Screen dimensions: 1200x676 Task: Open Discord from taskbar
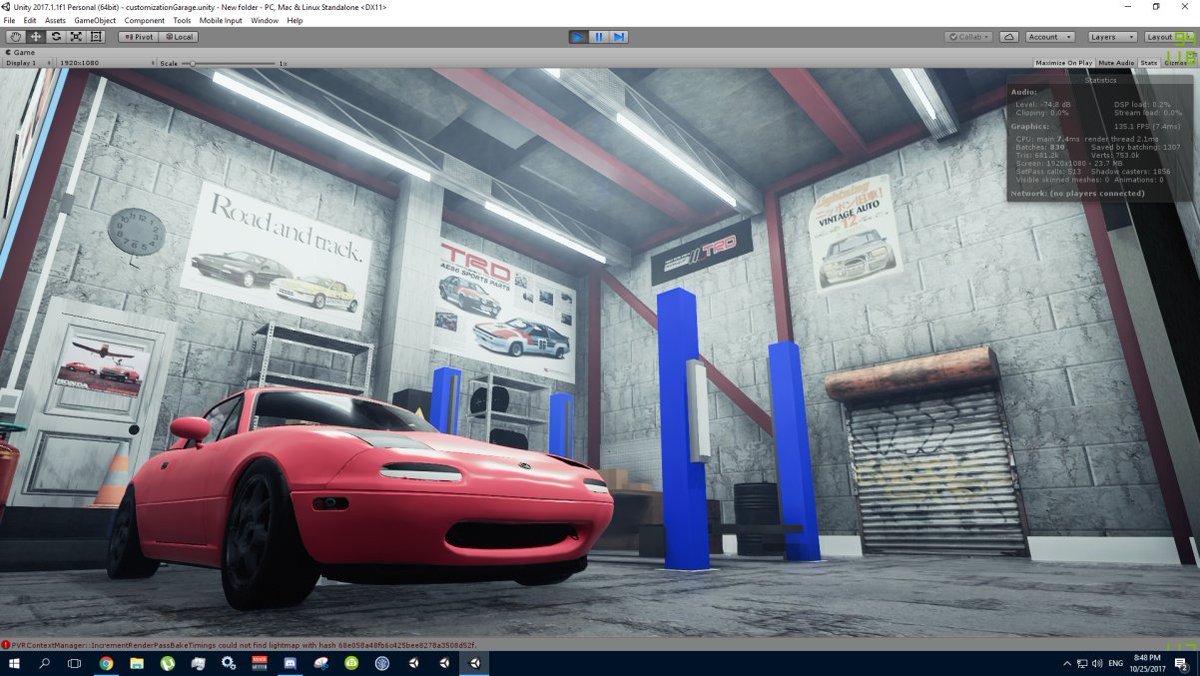pyautogui.click(x=290, y=663)
